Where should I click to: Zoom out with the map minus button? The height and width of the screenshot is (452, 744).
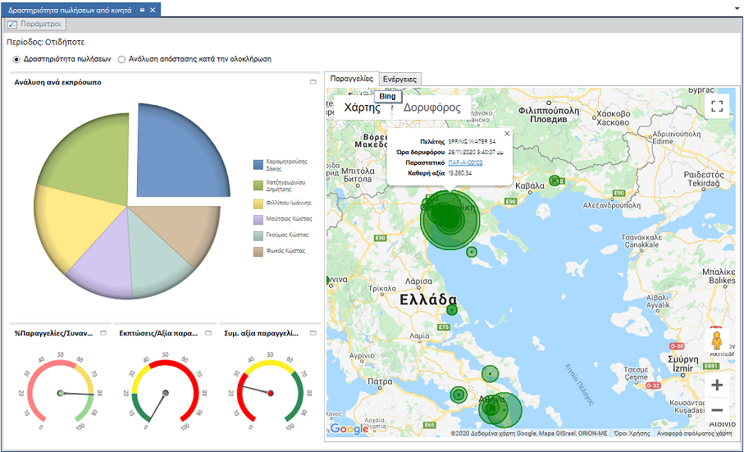click(x=717, y=410)
